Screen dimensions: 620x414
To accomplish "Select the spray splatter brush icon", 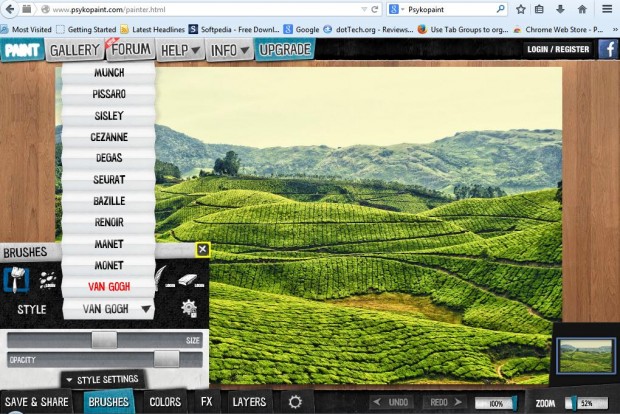I will point(48,280).
